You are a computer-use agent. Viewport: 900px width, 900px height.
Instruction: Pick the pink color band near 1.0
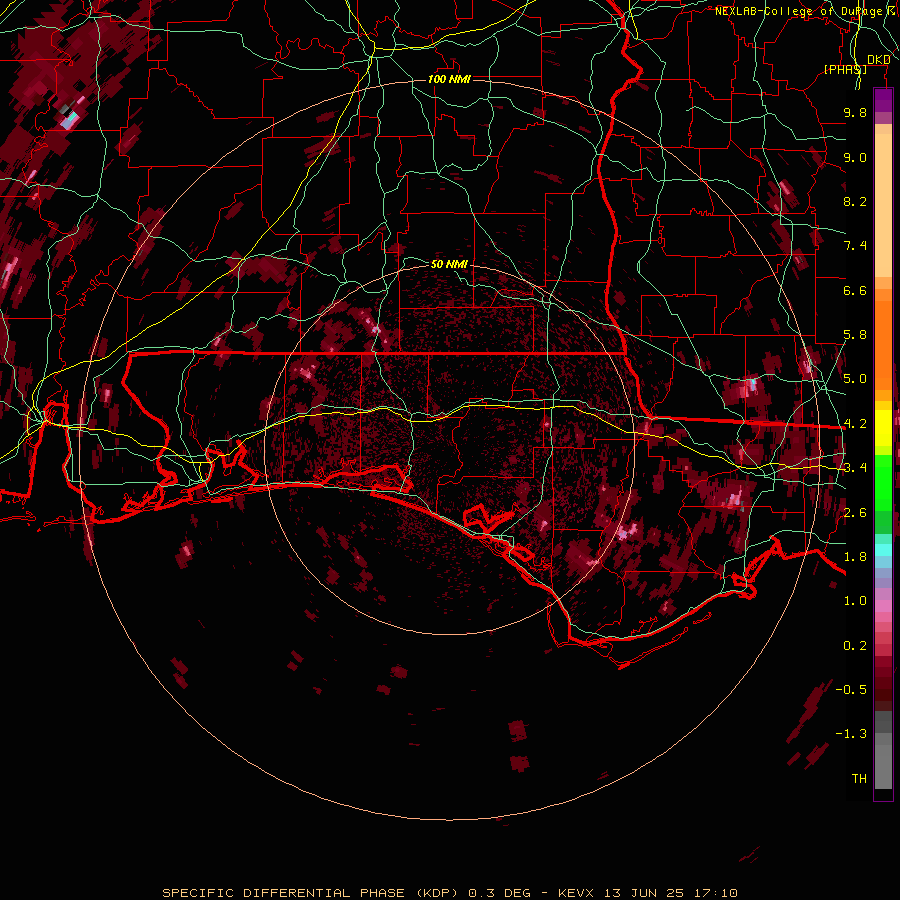883,605
